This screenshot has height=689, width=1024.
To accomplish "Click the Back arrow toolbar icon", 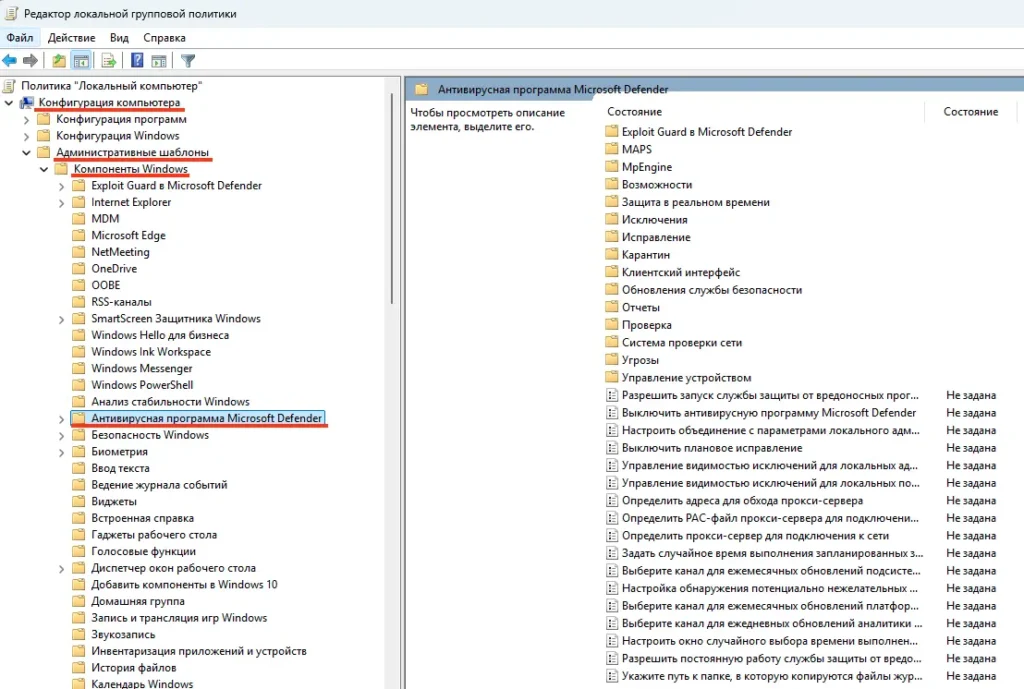I will (9, 61).
